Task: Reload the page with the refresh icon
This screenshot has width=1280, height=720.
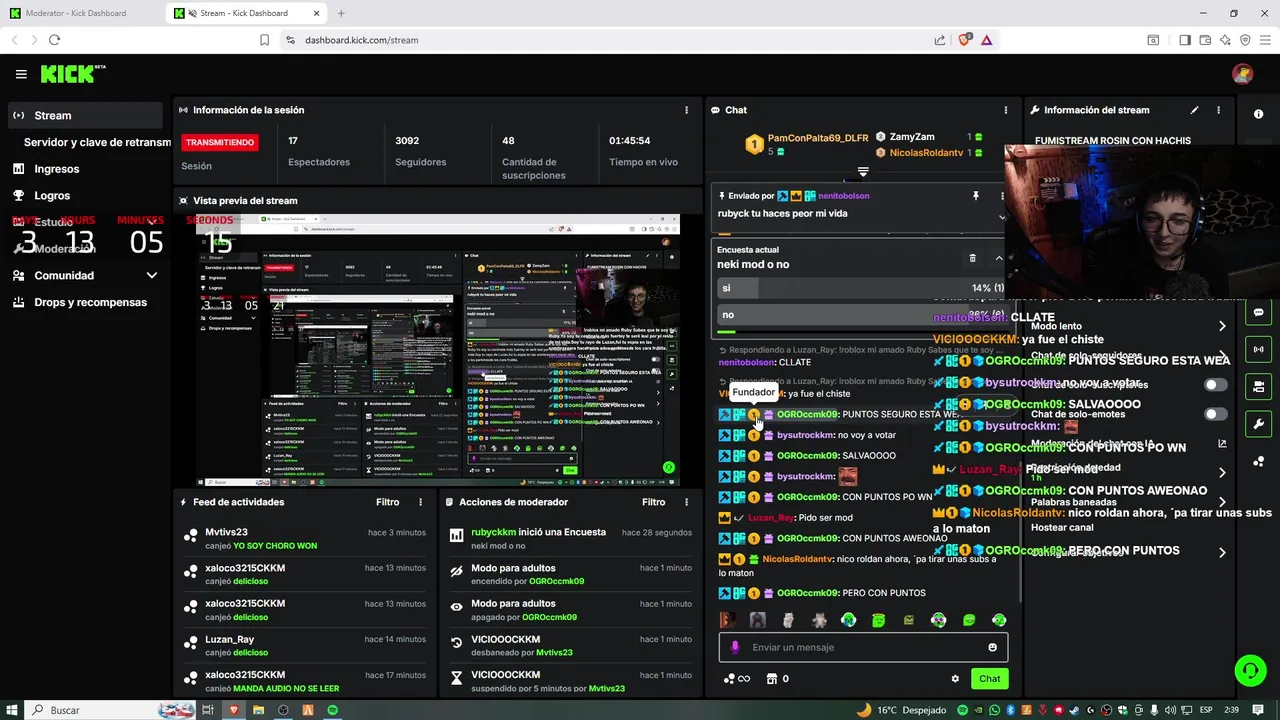Action: click(x=54, y=40)
